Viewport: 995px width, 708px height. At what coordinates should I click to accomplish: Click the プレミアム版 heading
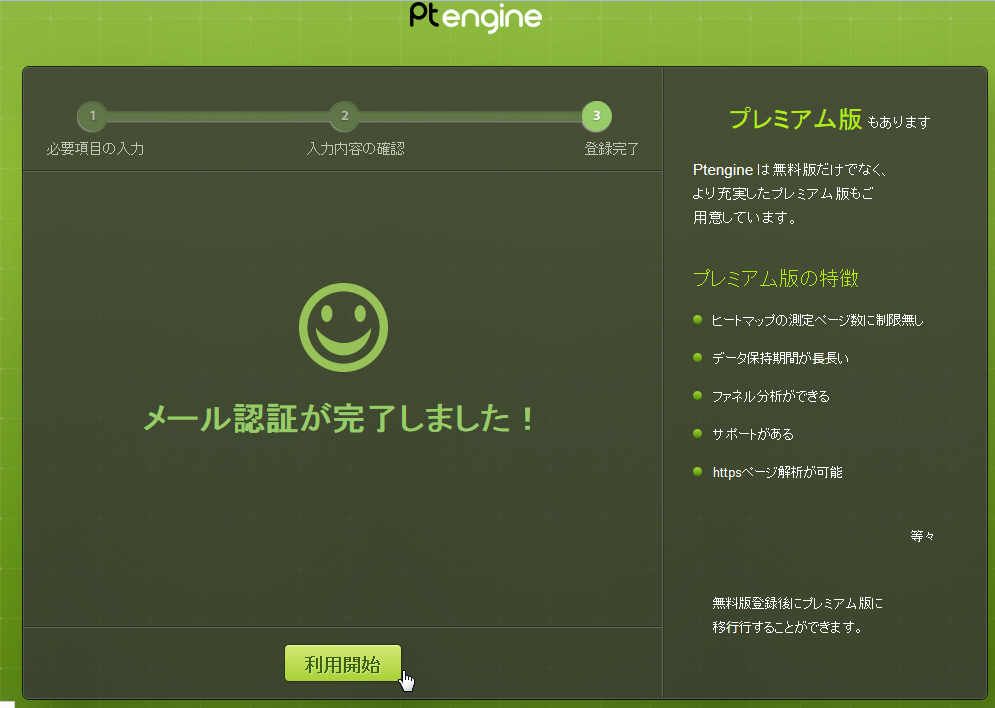795,119
